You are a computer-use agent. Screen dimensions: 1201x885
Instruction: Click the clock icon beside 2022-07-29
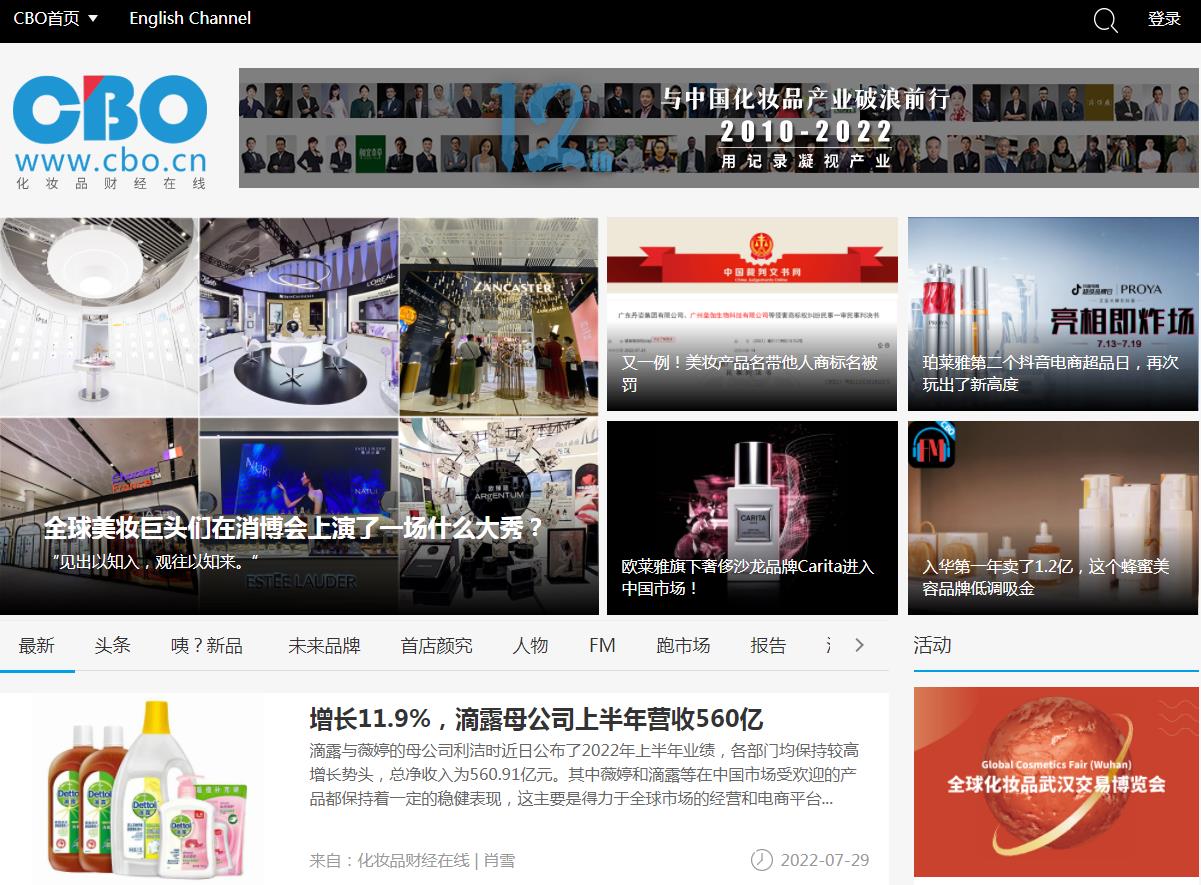(x=762, y=860)
